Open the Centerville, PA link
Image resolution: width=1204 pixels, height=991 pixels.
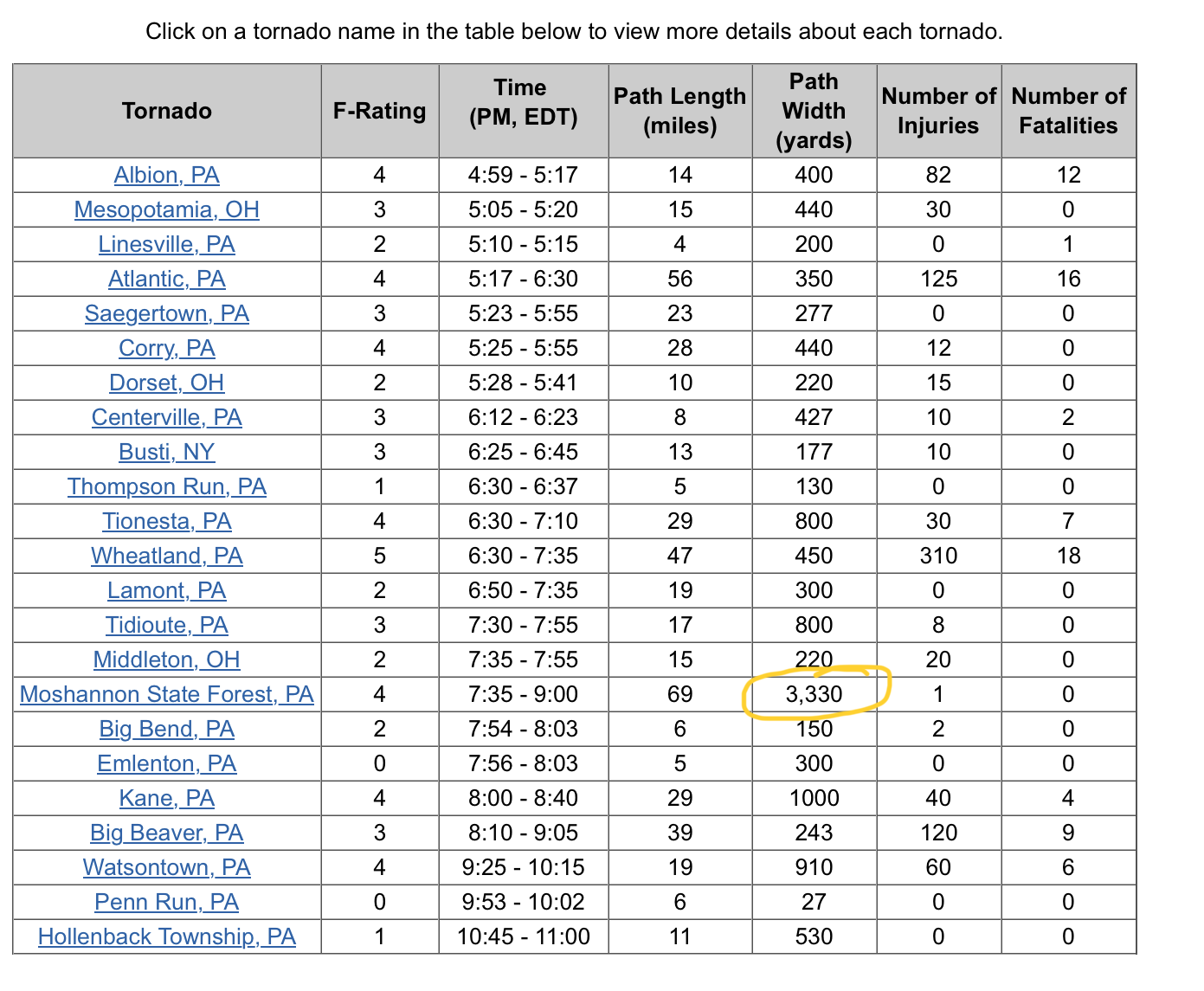[166, 417]
